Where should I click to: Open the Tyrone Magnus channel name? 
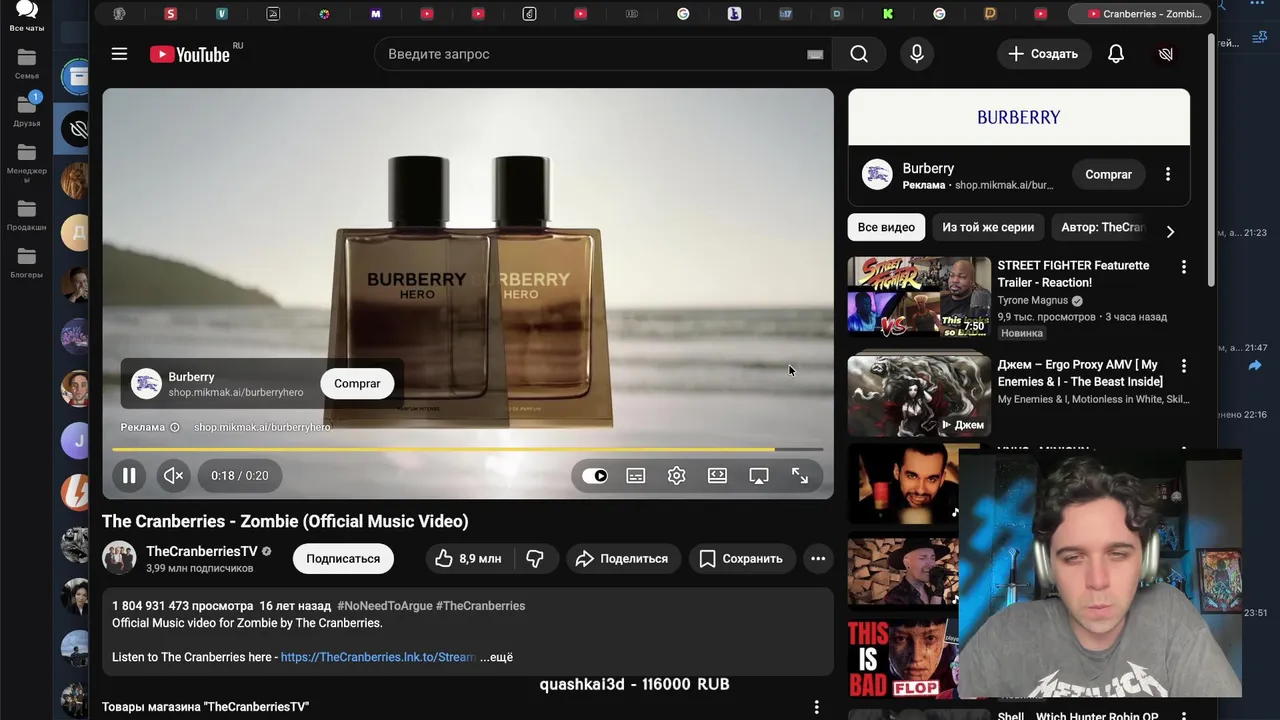(1033, 300)
